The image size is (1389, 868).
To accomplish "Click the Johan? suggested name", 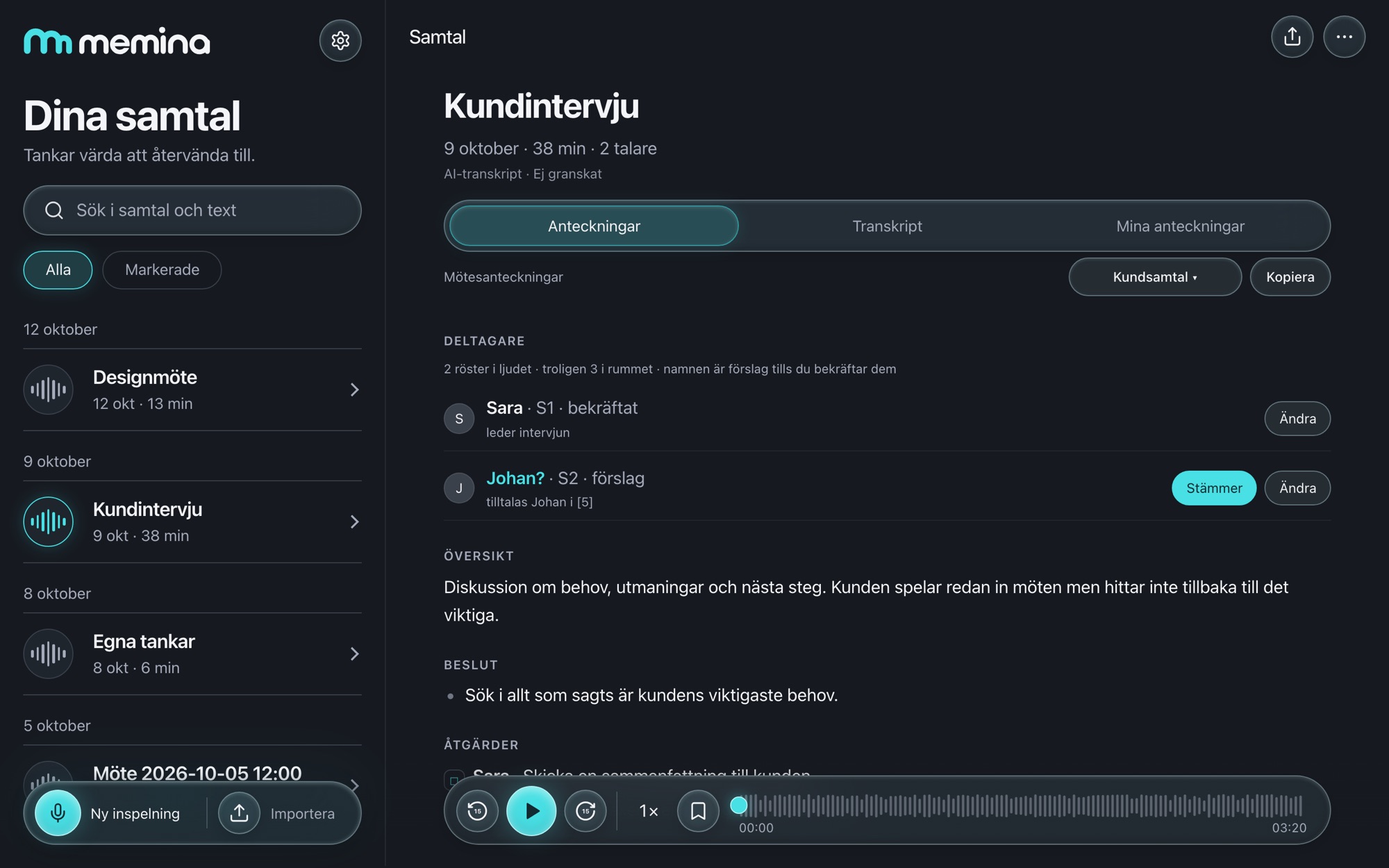I will (515, 478).
